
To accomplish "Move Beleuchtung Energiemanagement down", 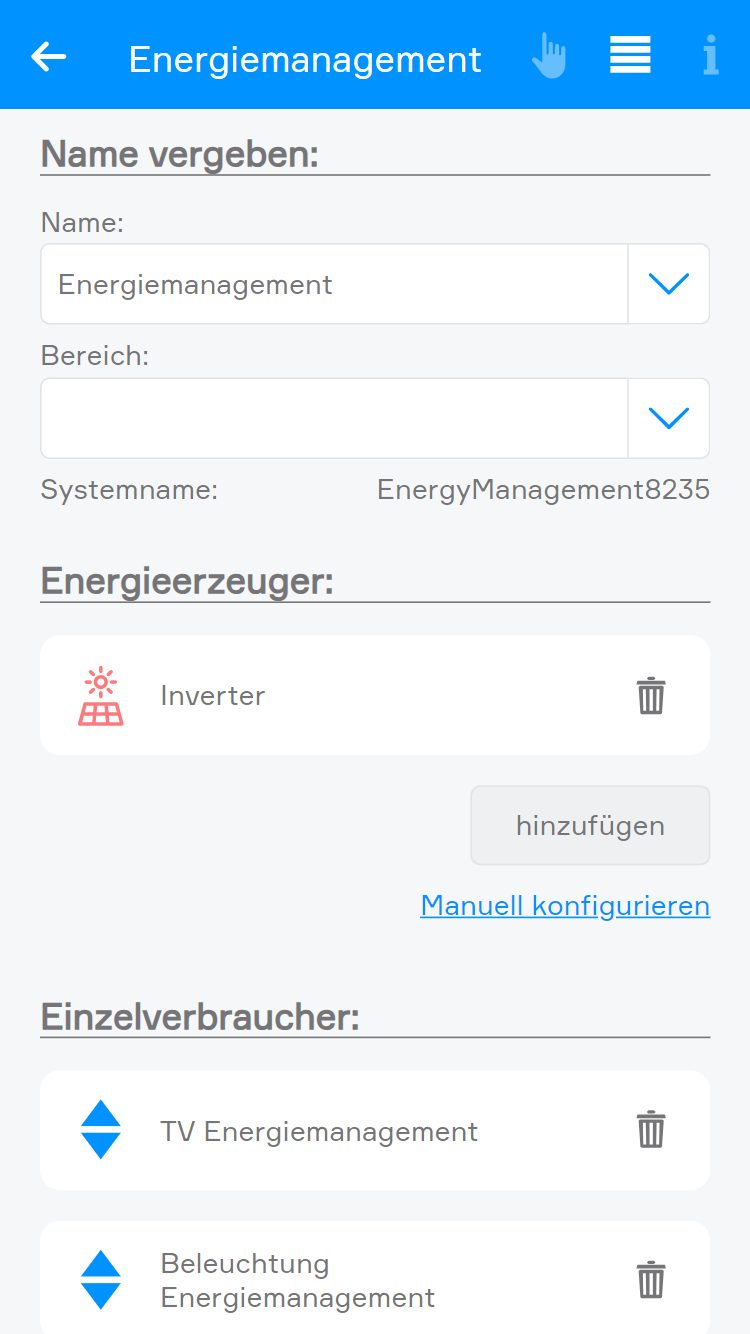I will click(x=100, y=1296).
